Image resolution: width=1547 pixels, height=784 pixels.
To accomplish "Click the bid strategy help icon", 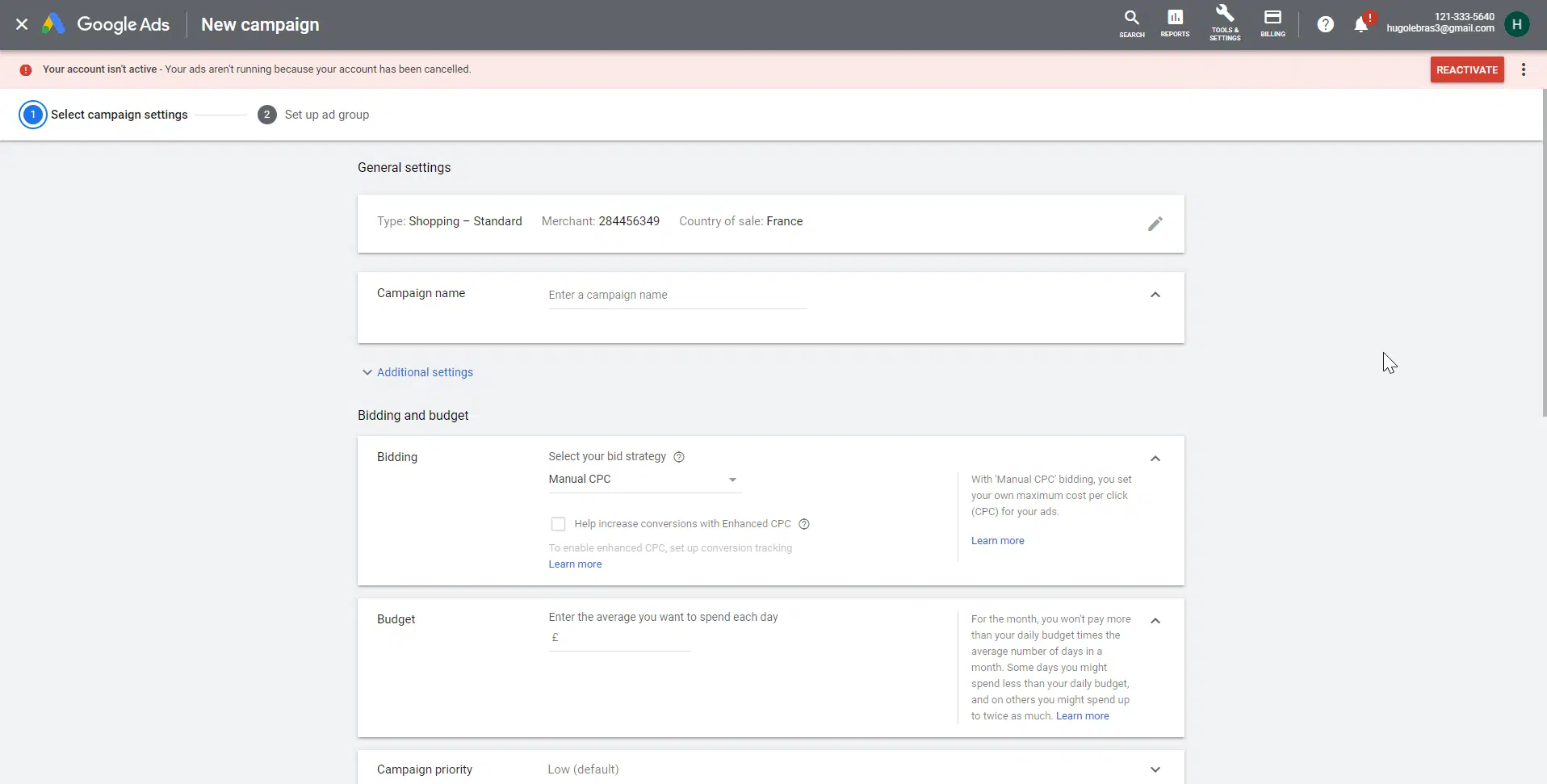I will (679, 457).
